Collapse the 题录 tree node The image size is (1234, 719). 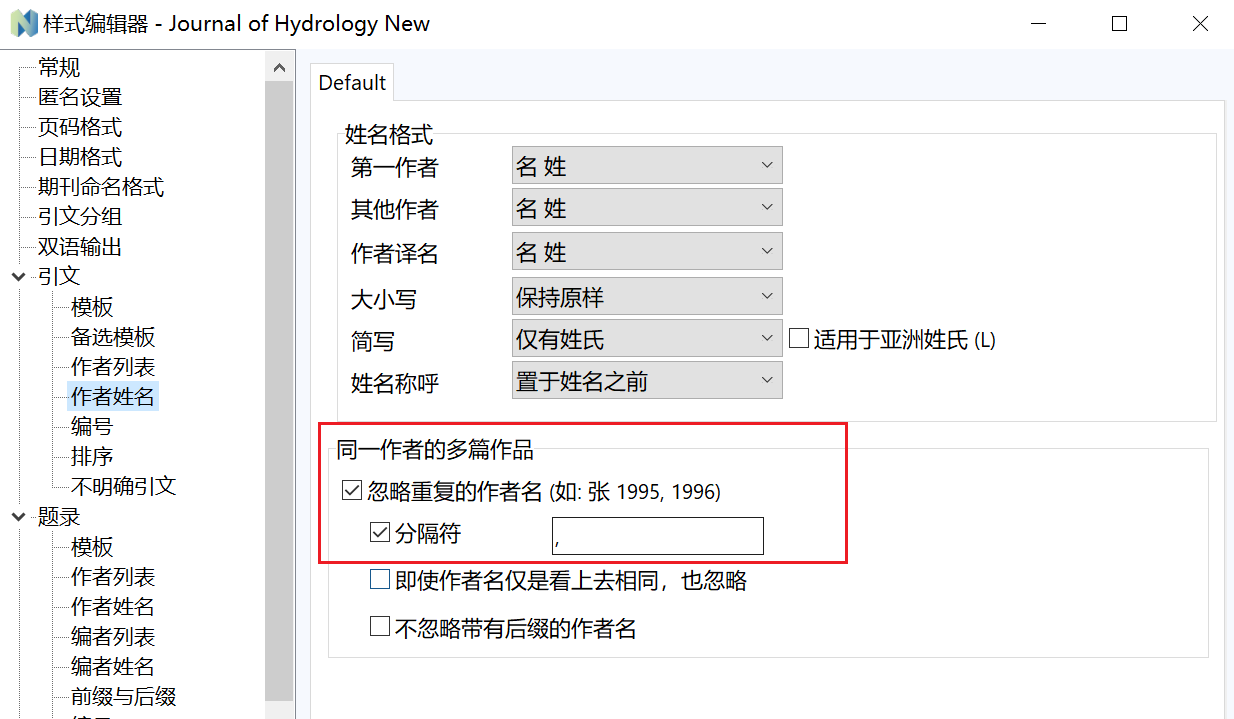(19, 517)
